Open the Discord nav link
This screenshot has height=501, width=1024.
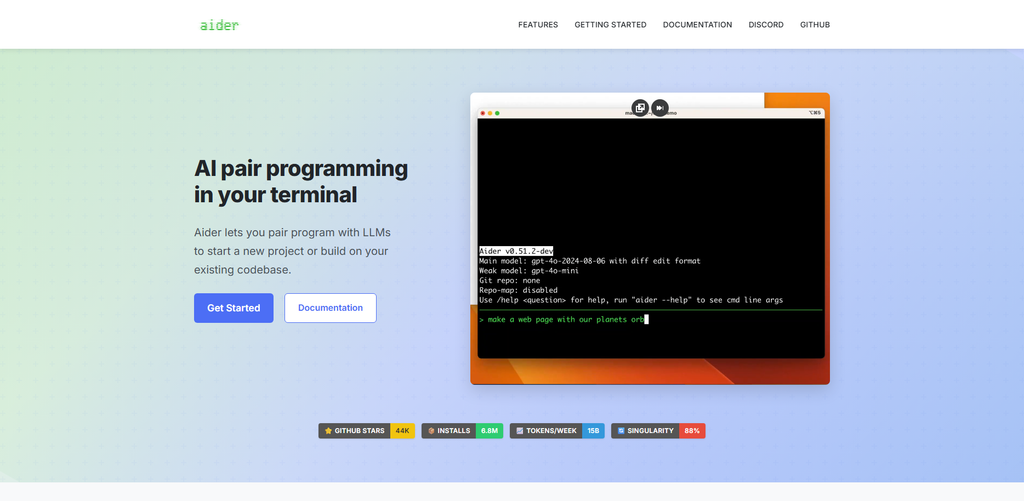pyautogui.click(x=766, y=25)
